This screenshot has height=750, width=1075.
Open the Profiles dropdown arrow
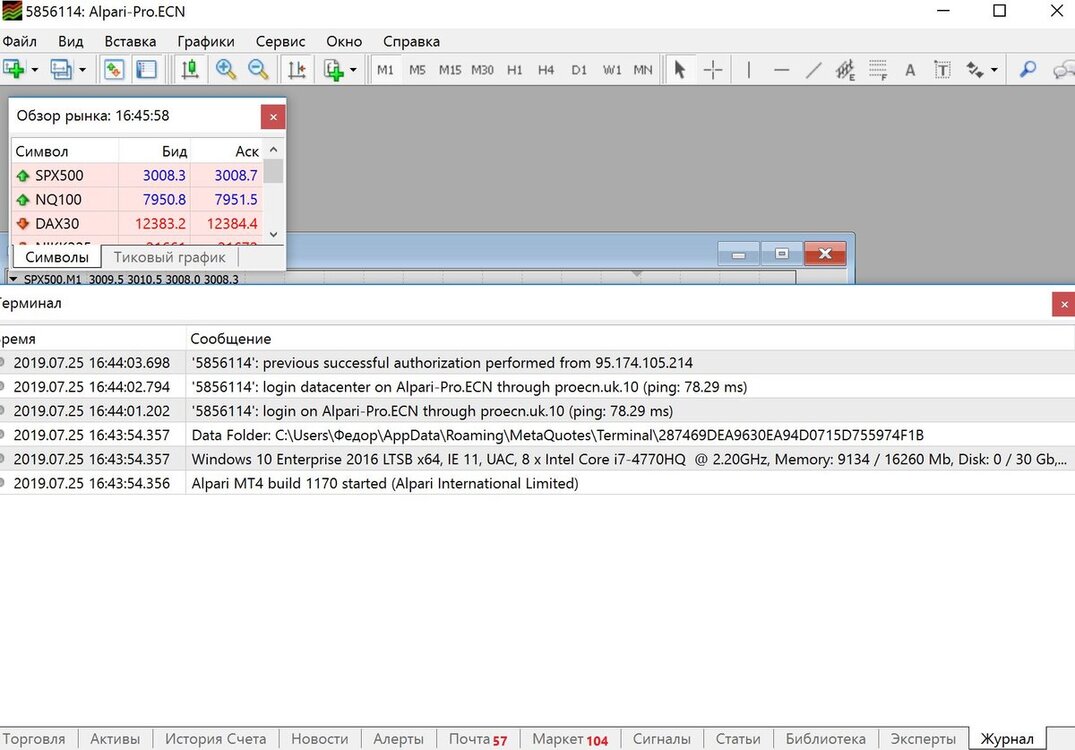point(82,70)
